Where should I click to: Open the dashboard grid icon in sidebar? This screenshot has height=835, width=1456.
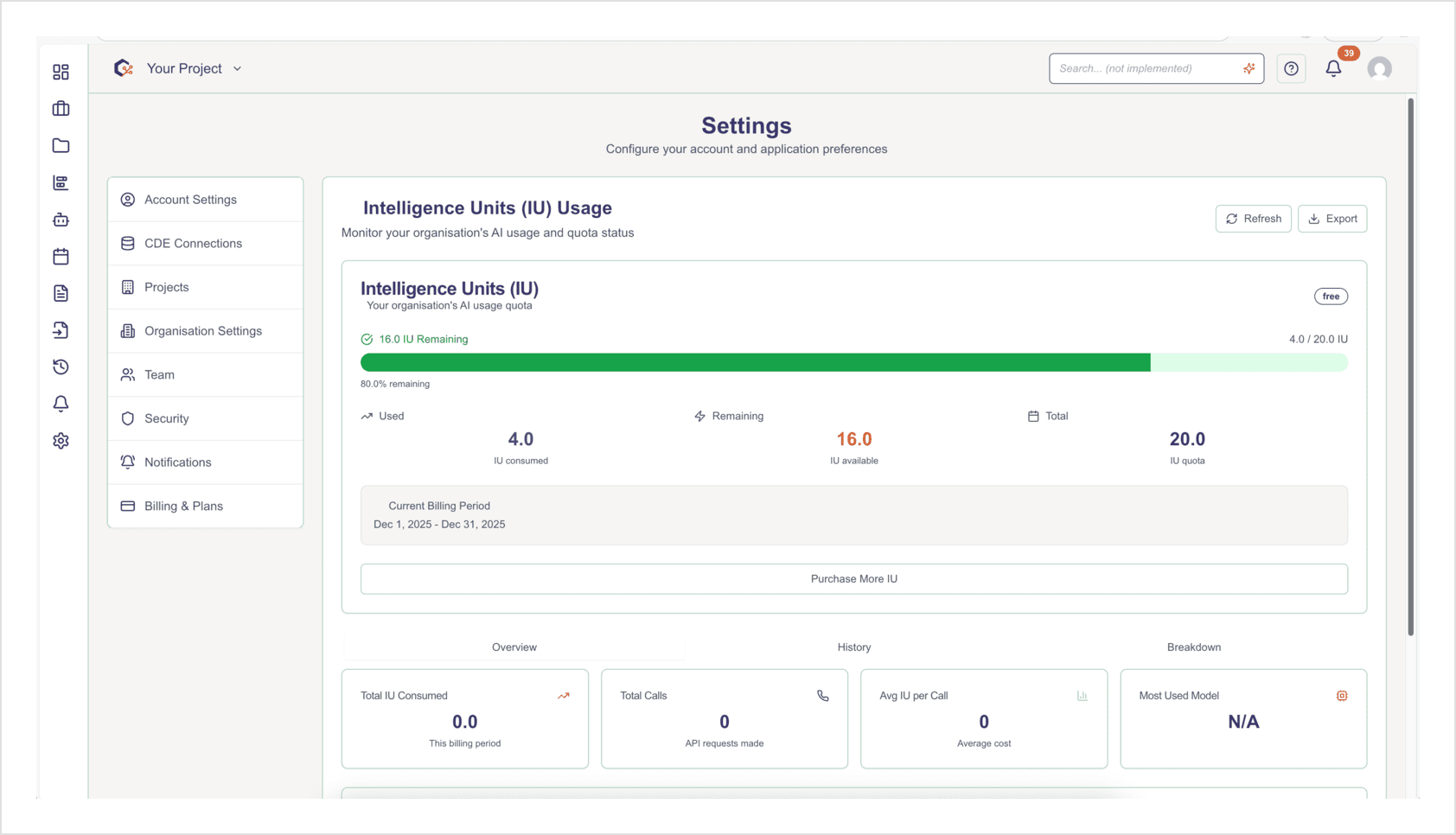[61, 72]
